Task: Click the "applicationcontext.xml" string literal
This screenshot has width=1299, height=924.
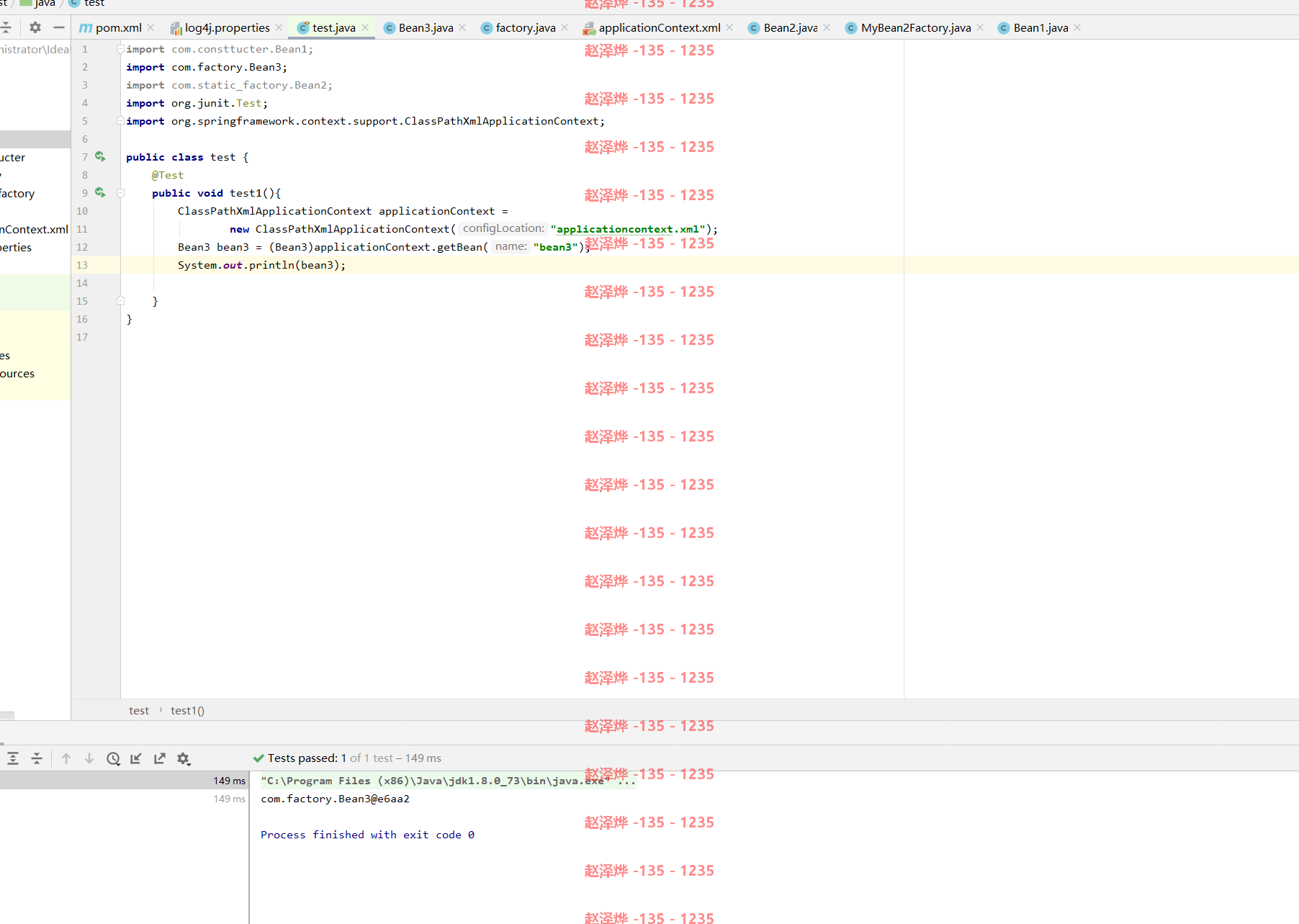Action: coord(628,229)
